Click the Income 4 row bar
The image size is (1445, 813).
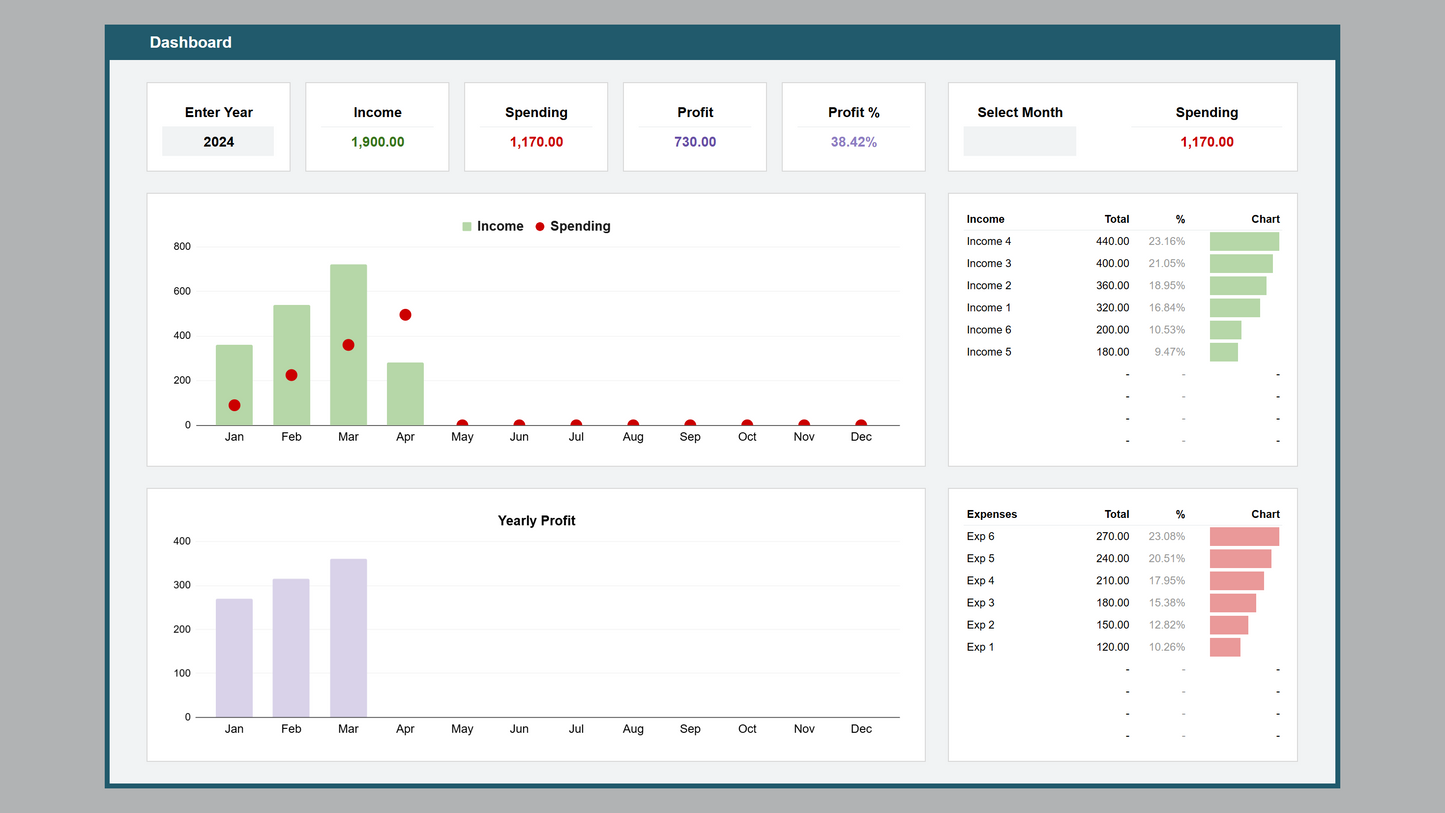coord(1244,242)
